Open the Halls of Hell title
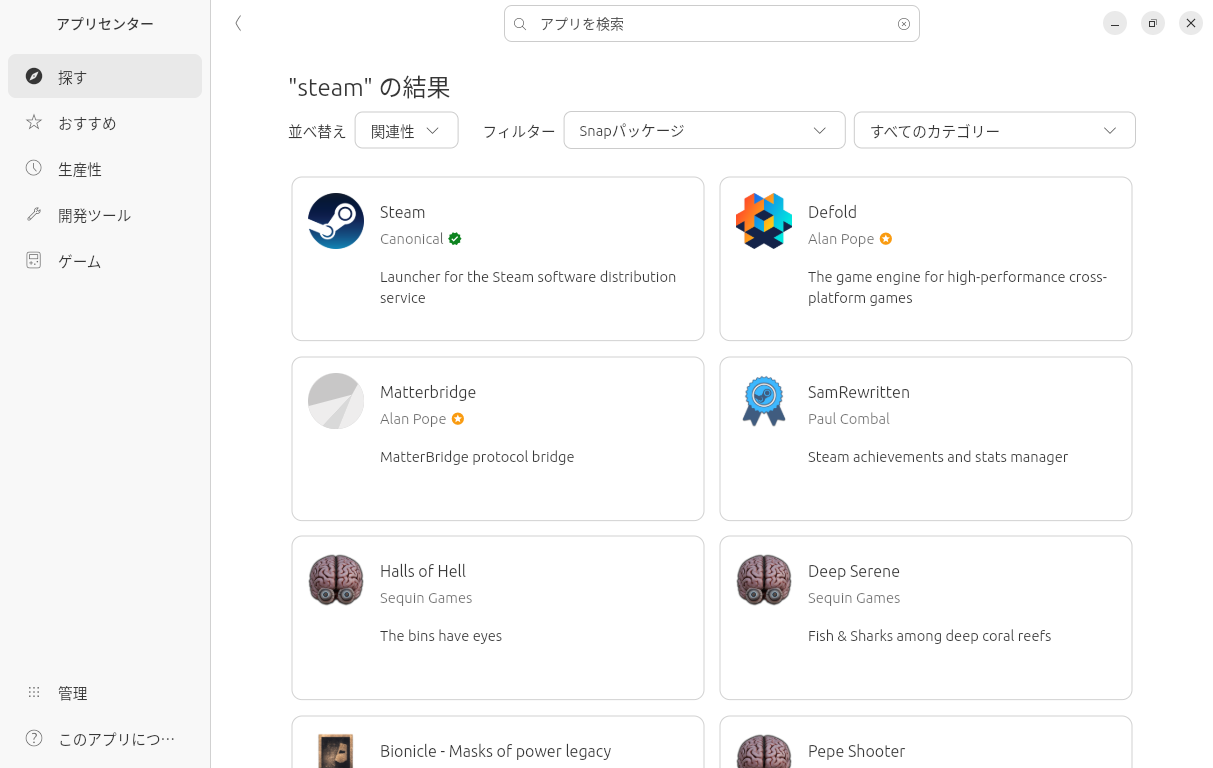This screenshot has height=768, width=1213. [x=423, y=571]
